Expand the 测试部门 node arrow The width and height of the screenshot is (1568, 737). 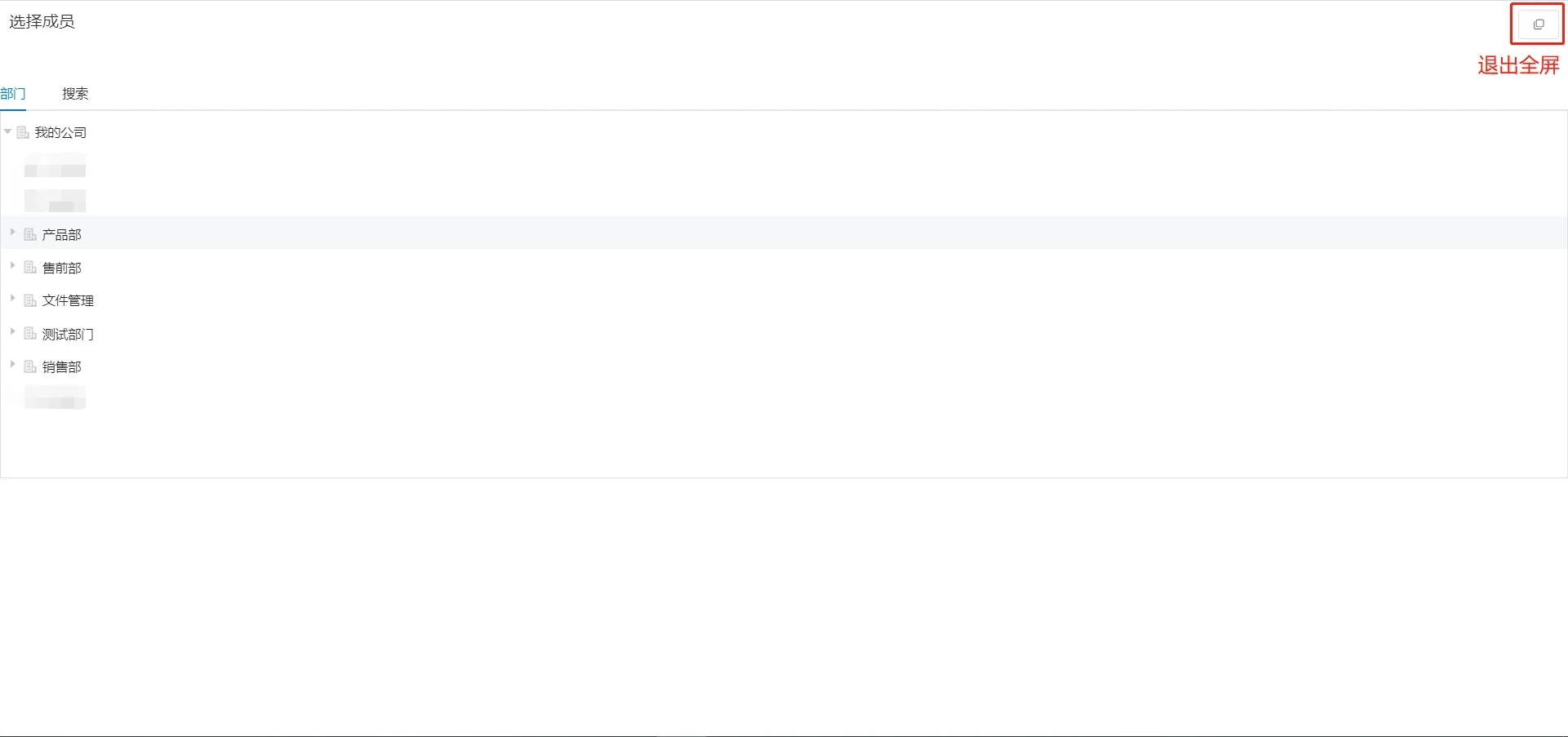click(x=13, y=332)
